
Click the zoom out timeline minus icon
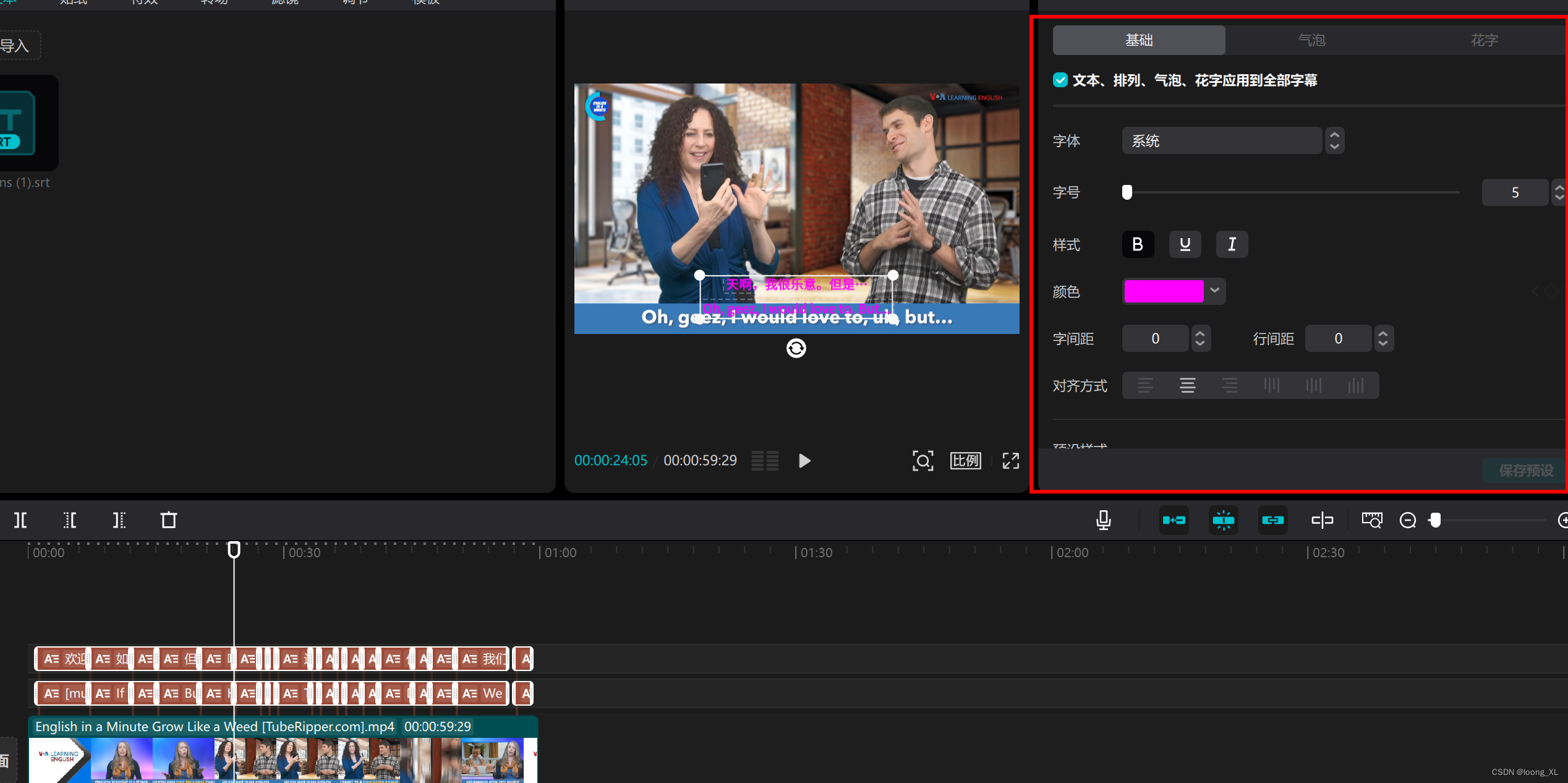click(1408, 520)
